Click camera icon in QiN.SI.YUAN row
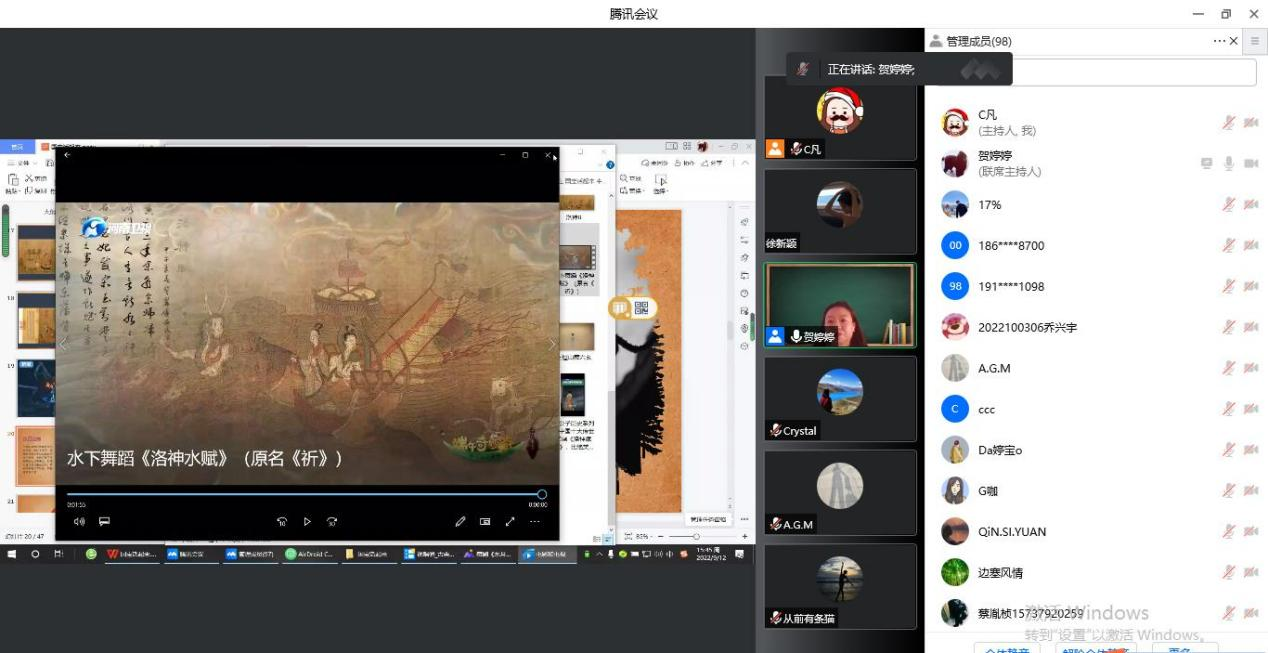 tap(1251, 531)
